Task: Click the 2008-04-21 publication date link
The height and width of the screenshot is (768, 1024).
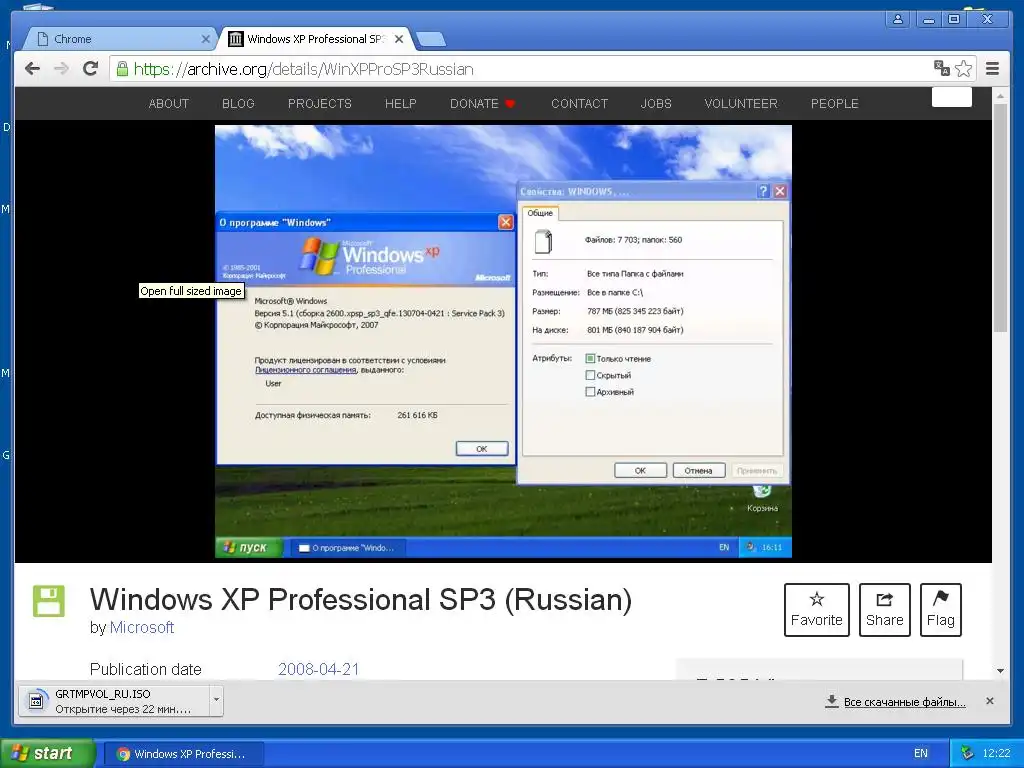Action: point(319,669)
